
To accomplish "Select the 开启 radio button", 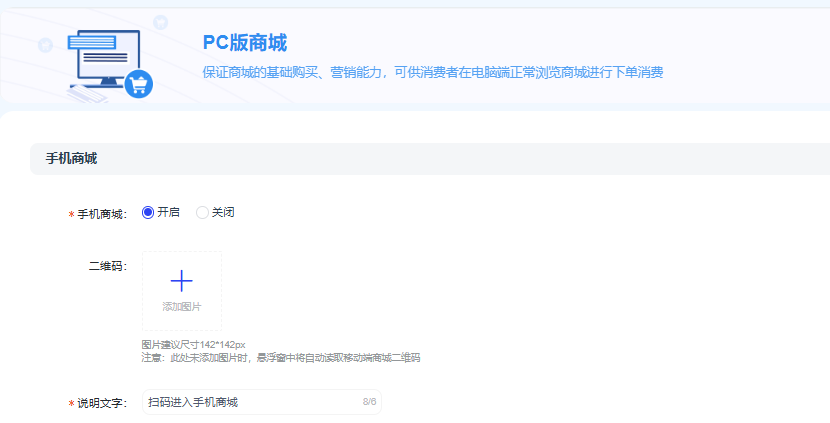I will point(148,212).
